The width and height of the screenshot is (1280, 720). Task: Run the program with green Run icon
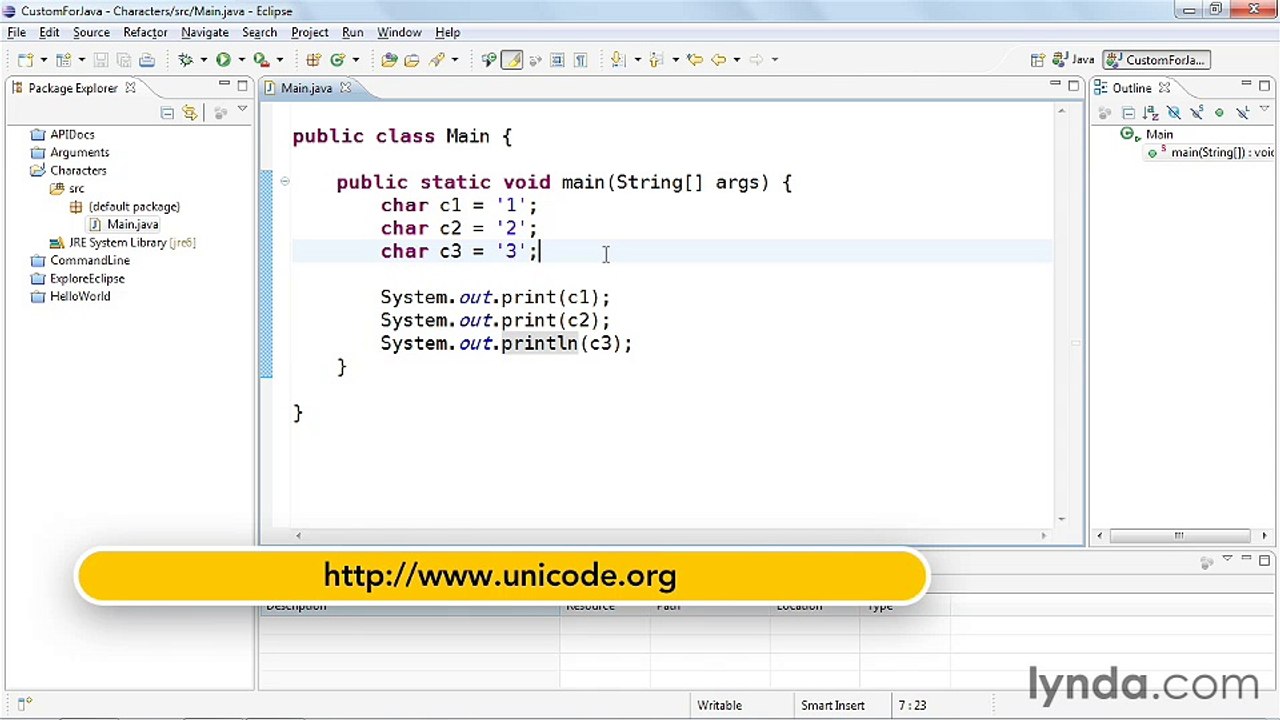click(223, 60)
